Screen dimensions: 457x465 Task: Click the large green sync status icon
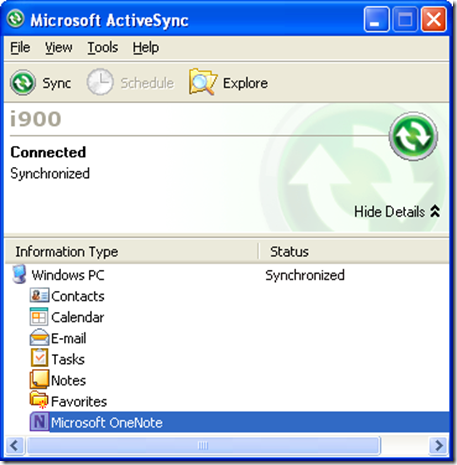[413, 136]
